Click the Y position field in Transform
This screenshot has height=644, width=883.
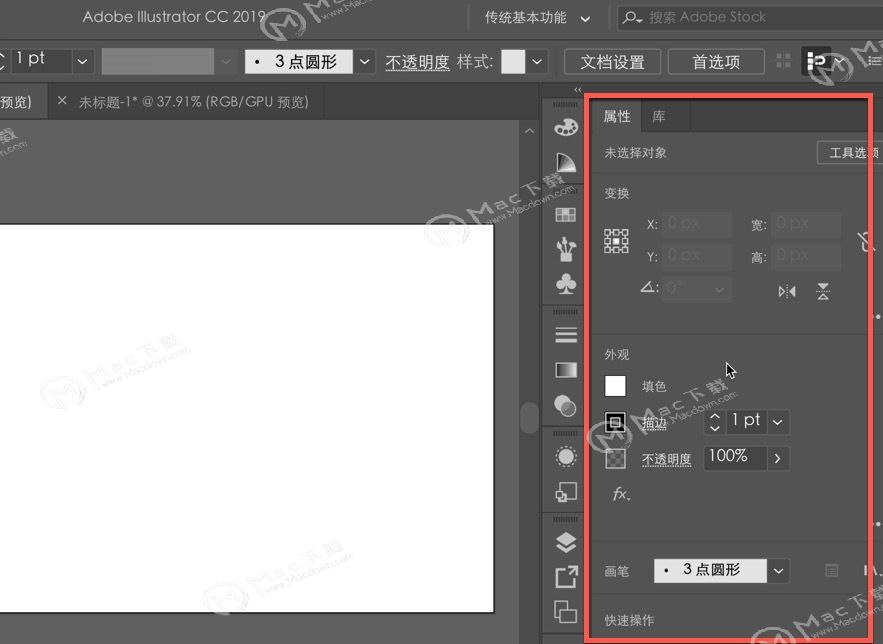(697, 257)
